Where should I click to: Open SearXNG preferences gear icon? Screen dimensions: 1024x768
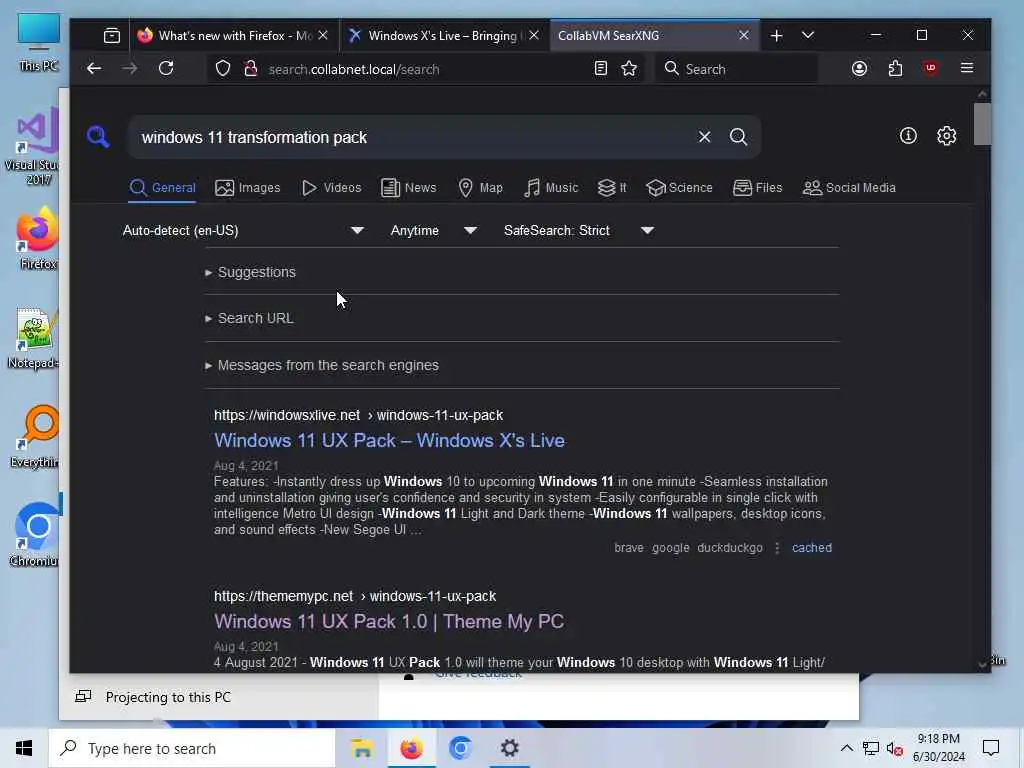coord(946,136)
